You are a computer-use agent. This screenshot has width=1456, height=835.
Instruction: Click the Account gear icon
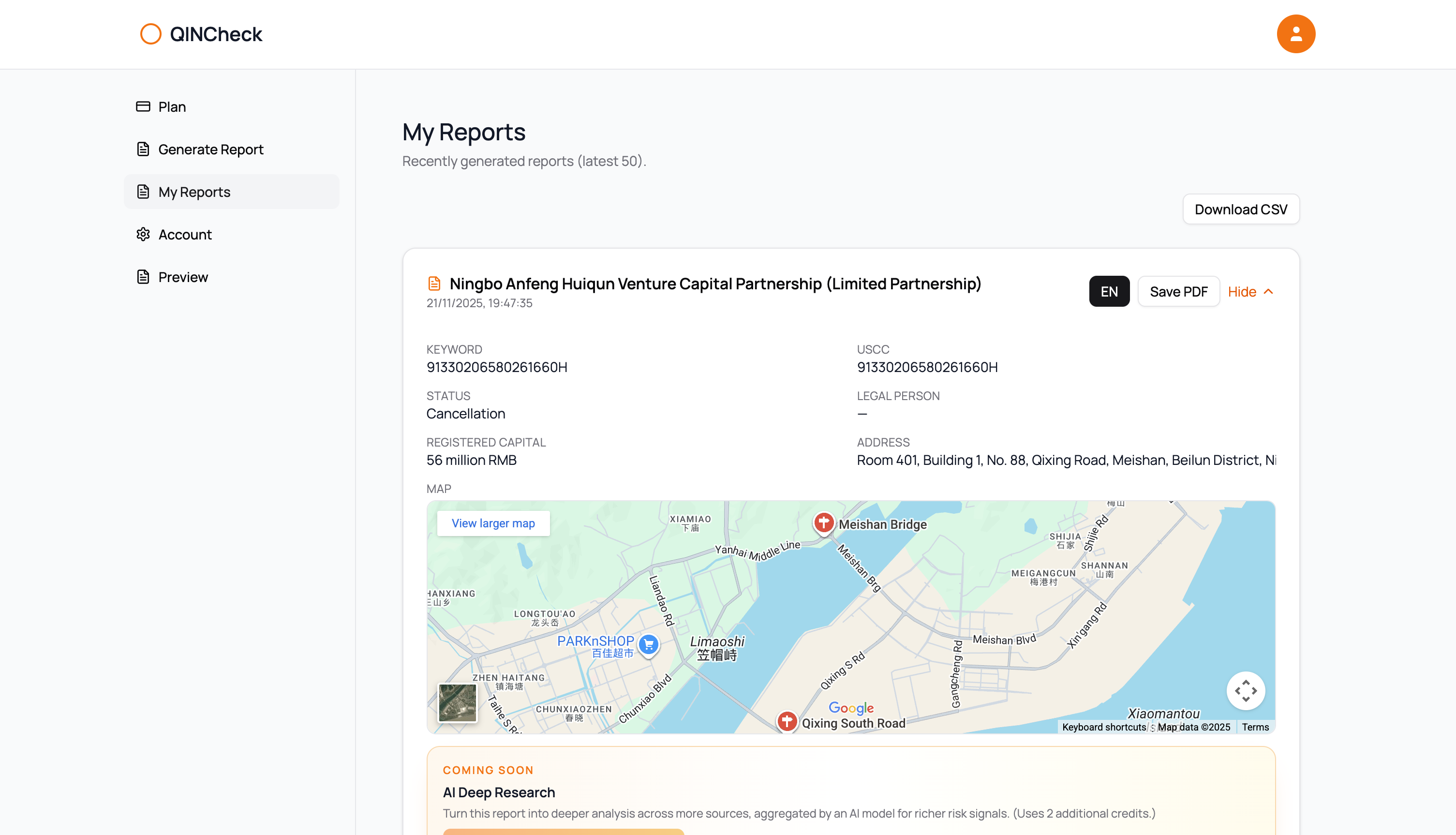coord(143,235)
